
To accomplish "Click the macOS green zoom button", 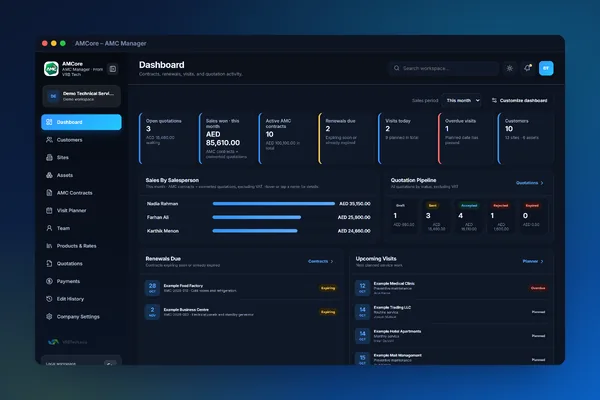I will tap(63, 43).
